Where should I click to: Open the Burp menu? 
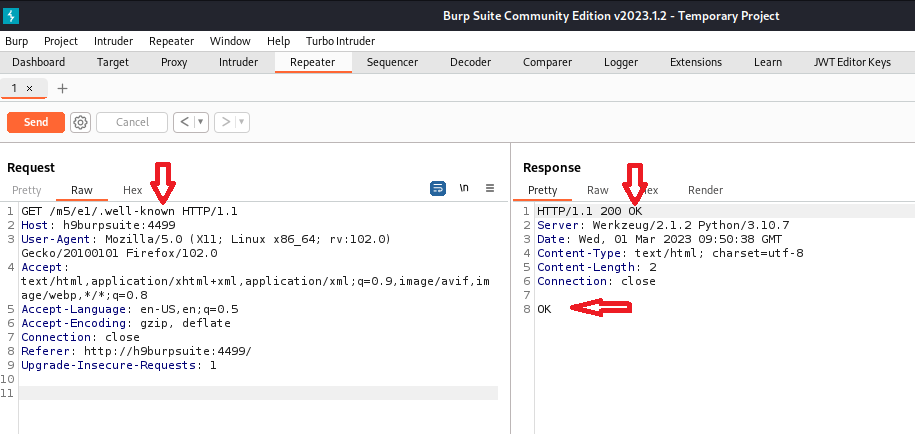click(x=16, y=41)
